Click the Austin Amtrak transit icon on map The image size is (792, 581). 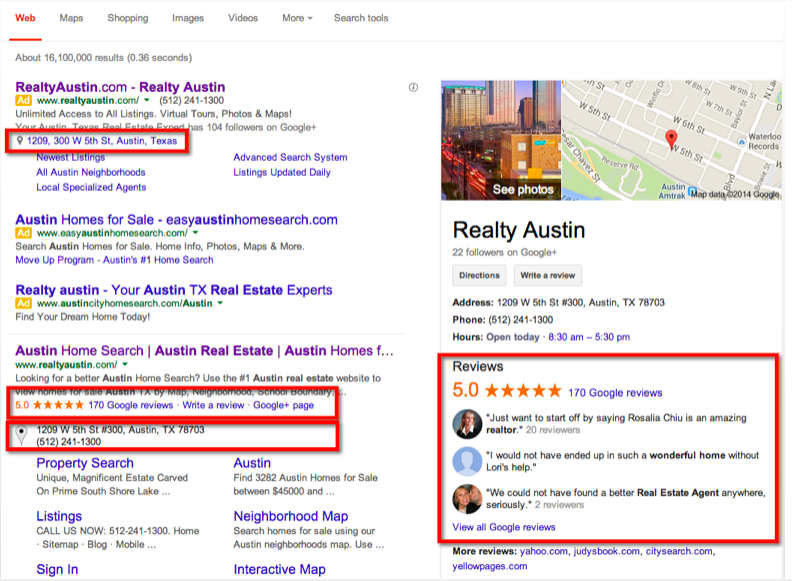click(692, 192)
